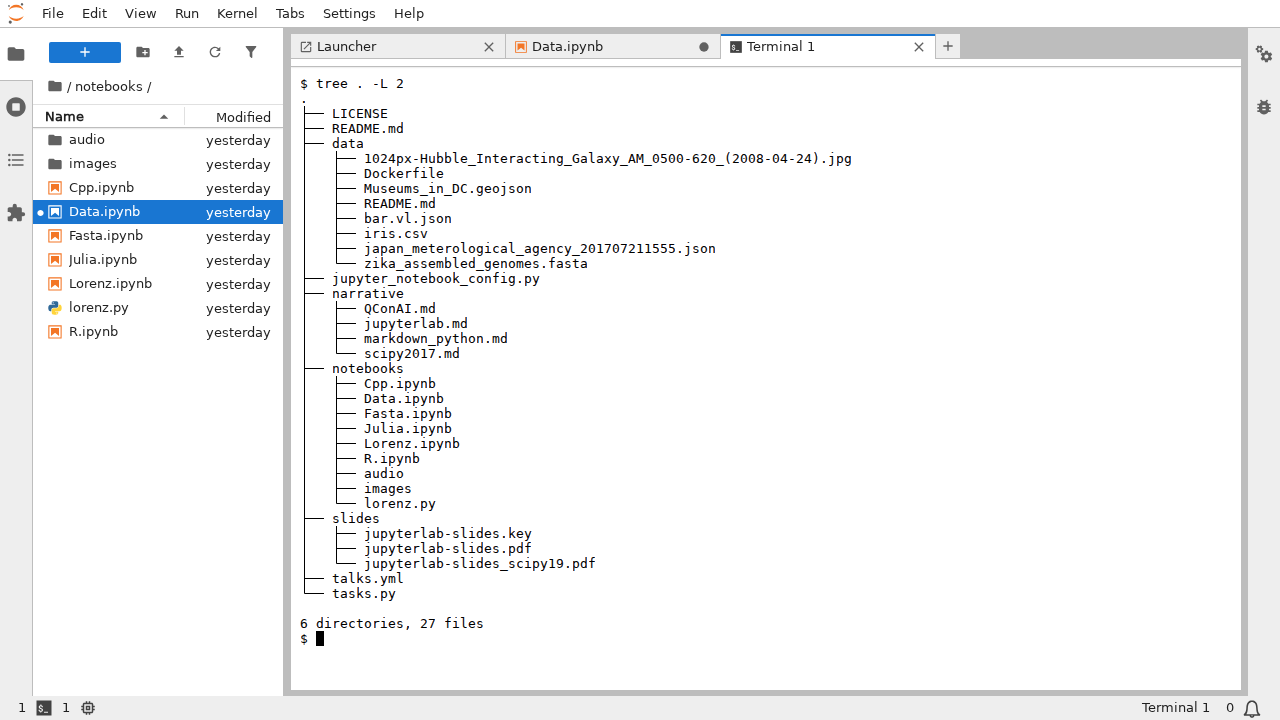The image size is (1280, 720).
Task: Select Lorenz.ipynb in file list
Action: (x=158, y=284)
